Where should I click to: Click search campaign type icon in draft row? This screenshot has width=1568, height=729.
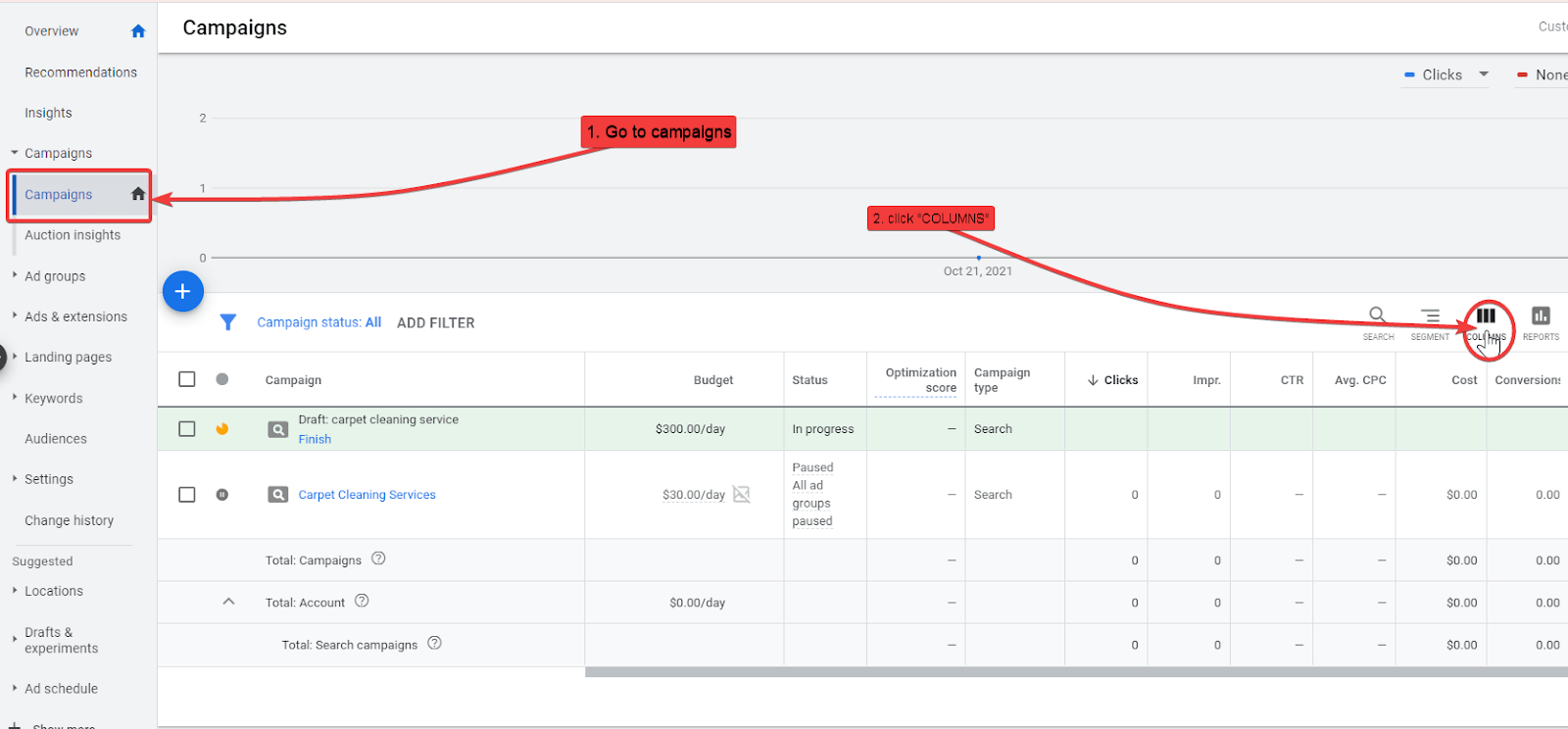pyautogui.click(x=278, y=429)
